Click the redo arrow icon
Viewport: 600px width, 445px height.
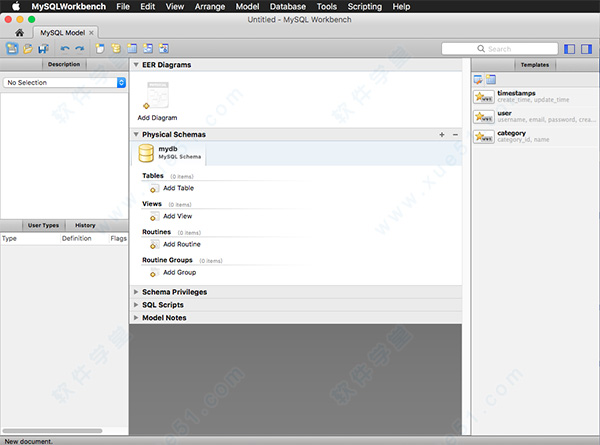click(x=80, y=49)
